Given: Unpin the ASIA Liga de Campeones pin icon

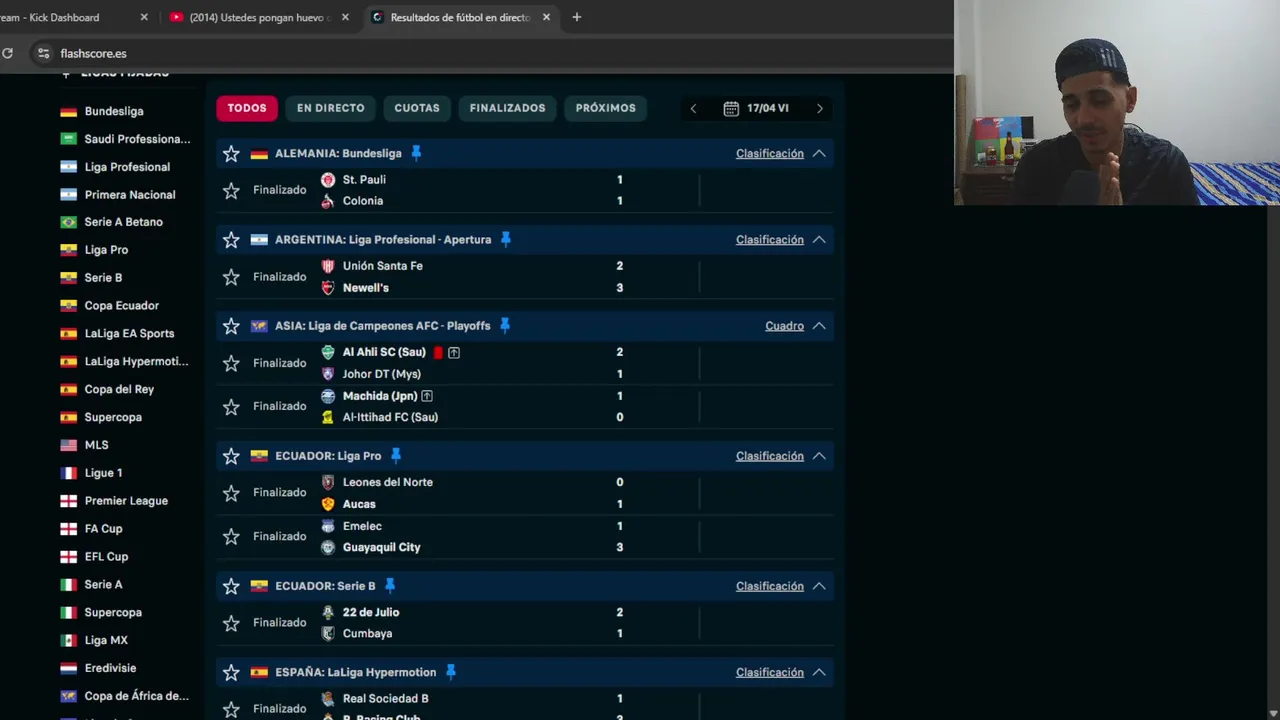Looking at the screenshot, I should coord(505,325).
